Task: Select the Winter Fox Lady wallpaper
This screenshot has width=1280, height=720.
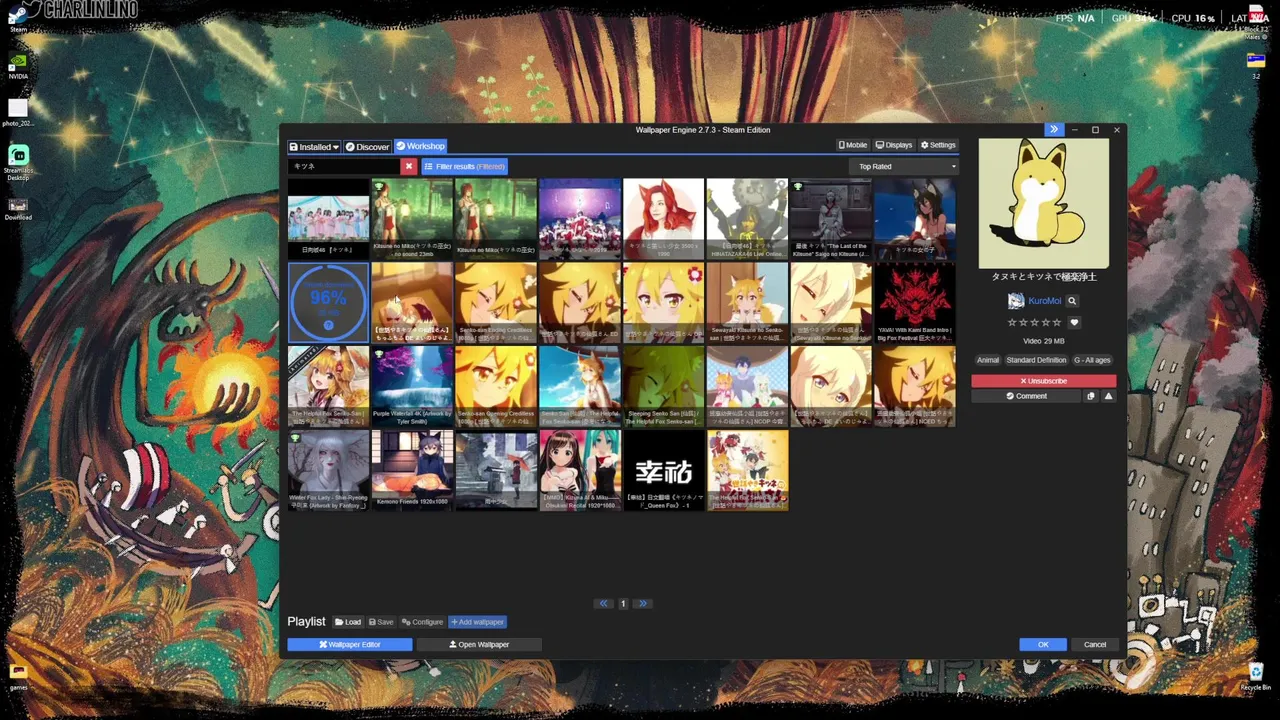Action: [x=328, y=471]
